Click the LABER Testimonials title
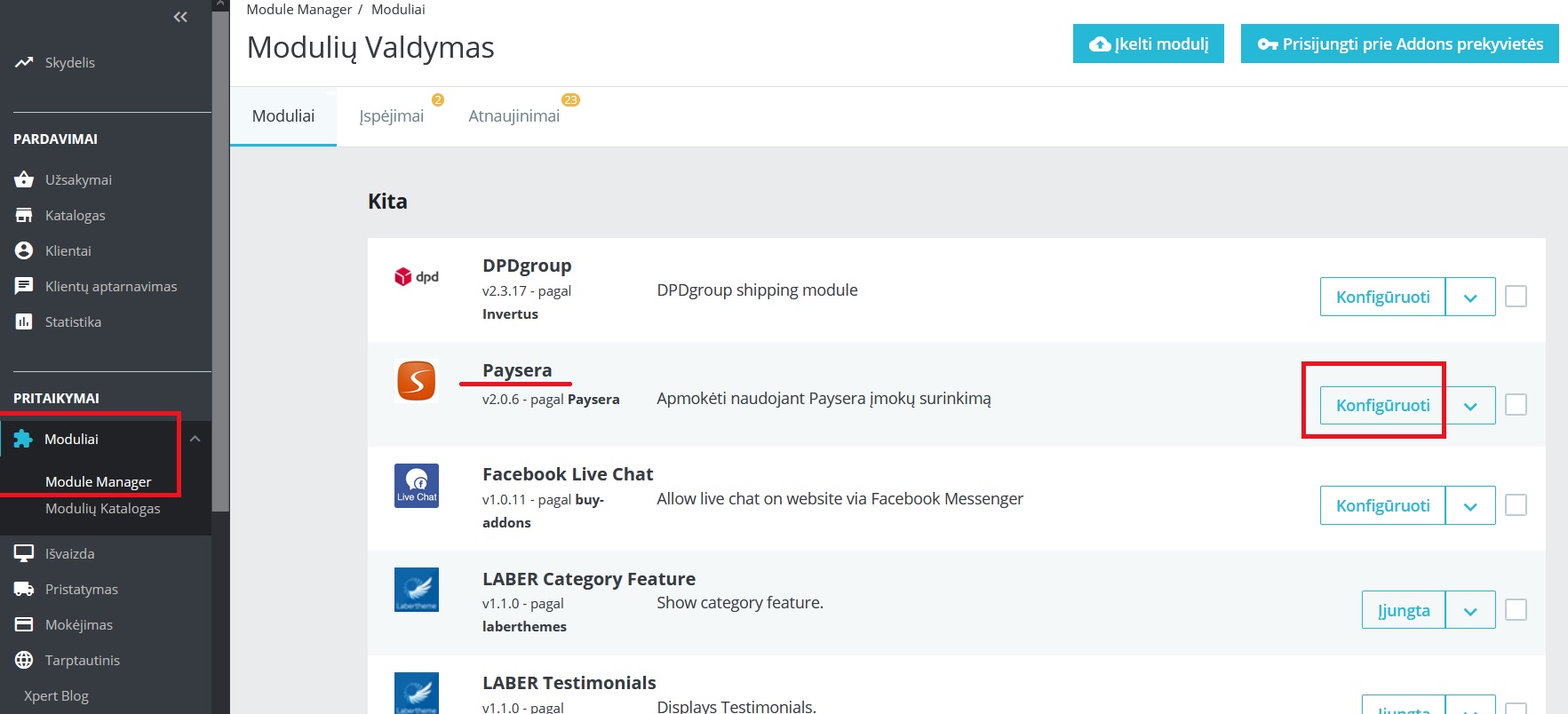This screenshot has height=714, width=1568. [569, 683]
